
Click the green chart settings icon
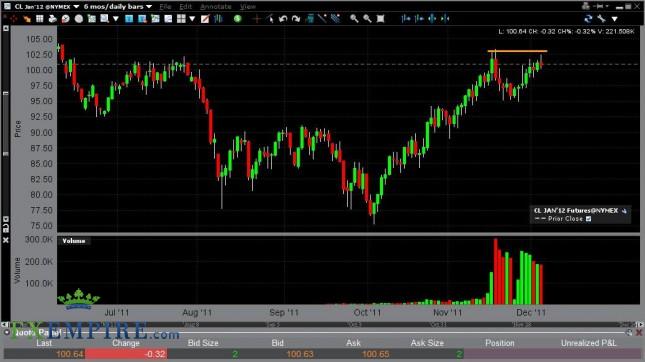tap(92, 19)
